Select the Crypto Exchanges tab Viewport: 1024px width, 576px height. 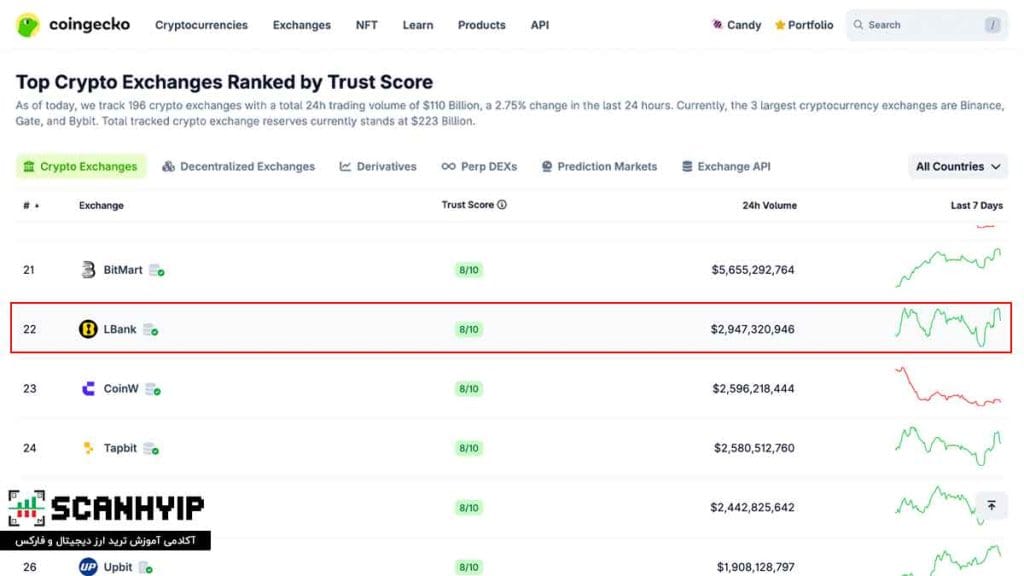coord(81,167)
